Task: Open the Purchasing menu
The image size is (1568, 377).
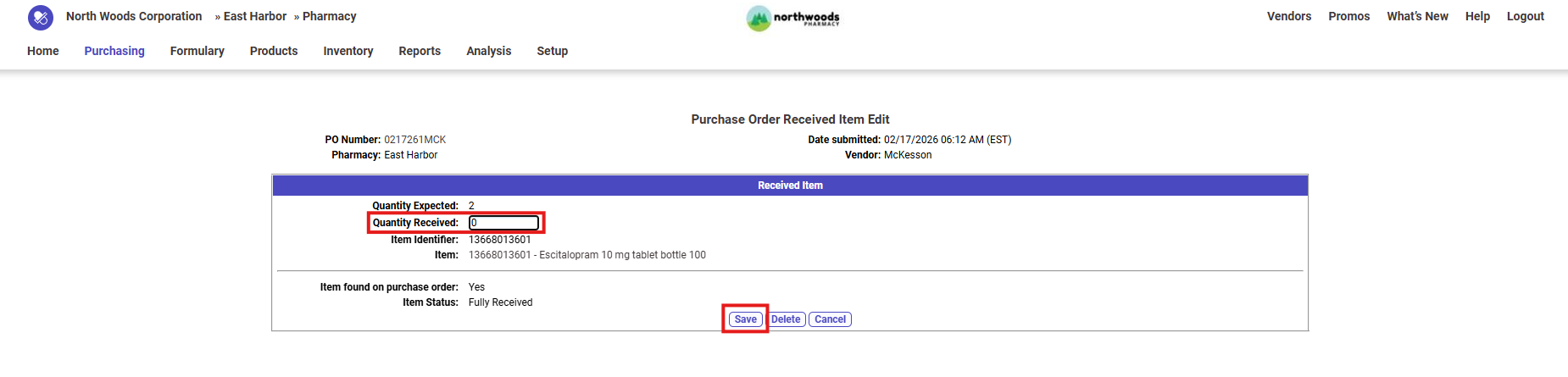Action: (114, 51)
